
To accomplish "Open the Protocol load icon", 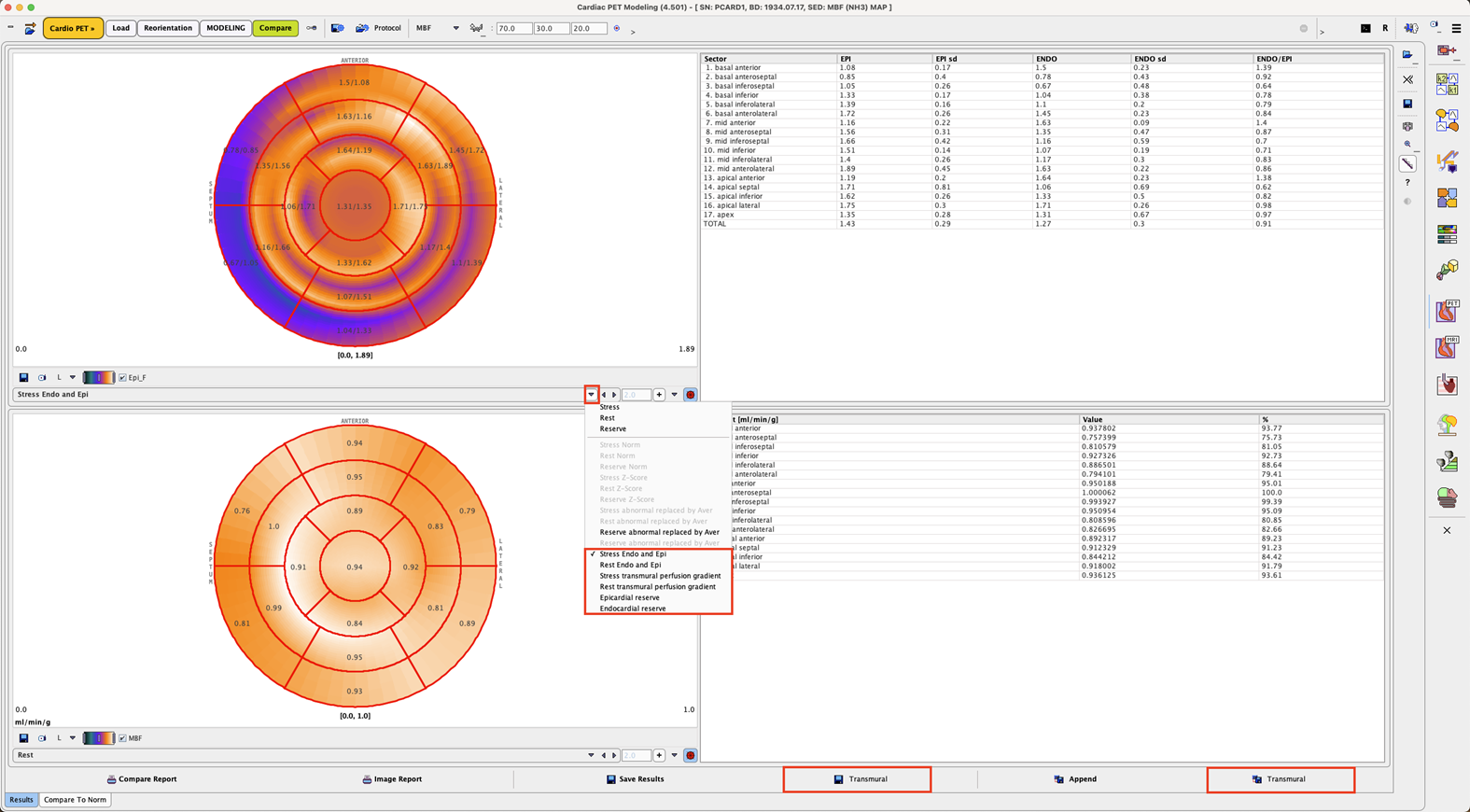I will pos(362,28).
